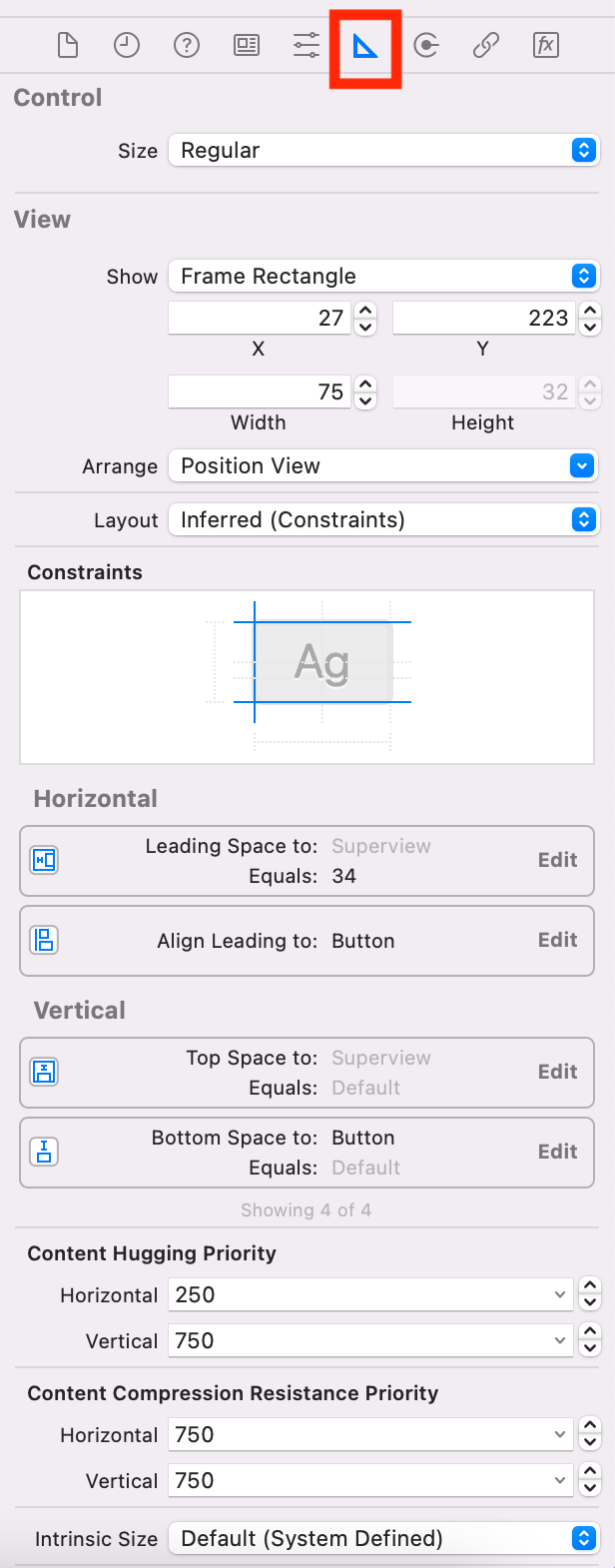Open the control Size dropdown

pyautogui.click(x=383, y=151)
